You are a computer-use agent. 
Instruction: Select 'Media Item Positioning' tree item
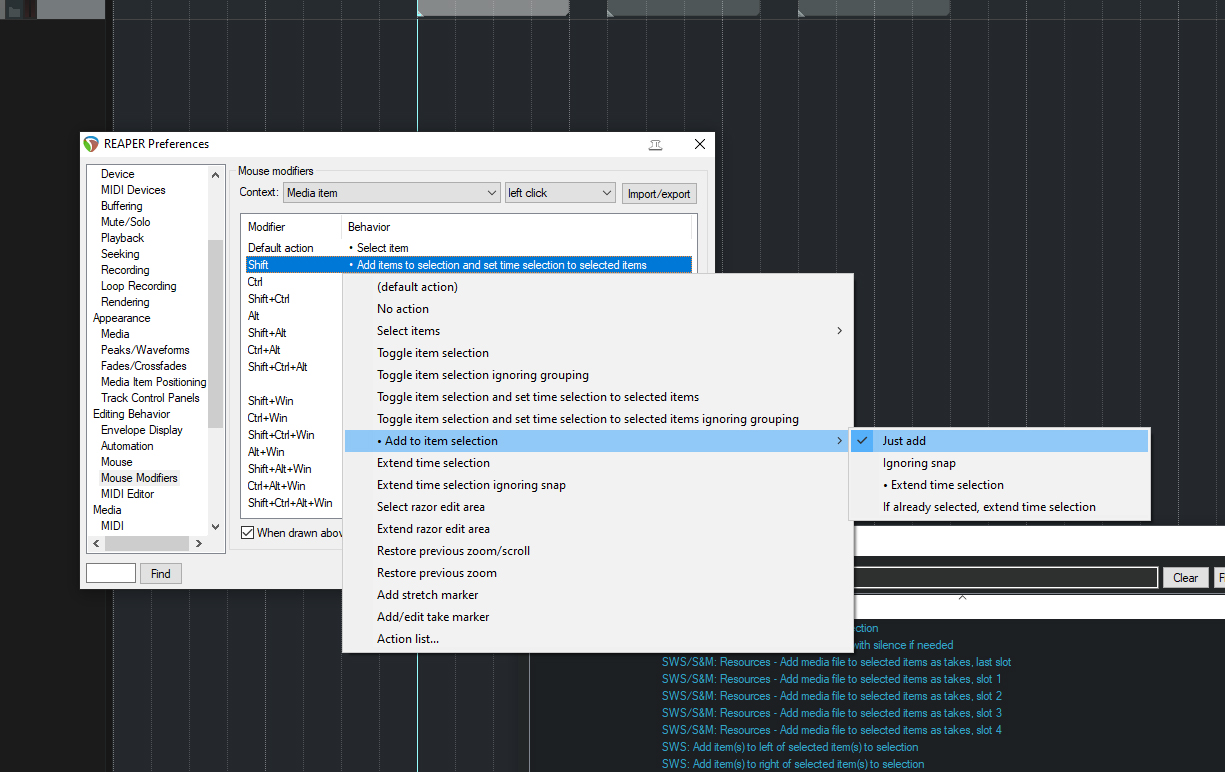pyautogui.click(x=153, y=382)
